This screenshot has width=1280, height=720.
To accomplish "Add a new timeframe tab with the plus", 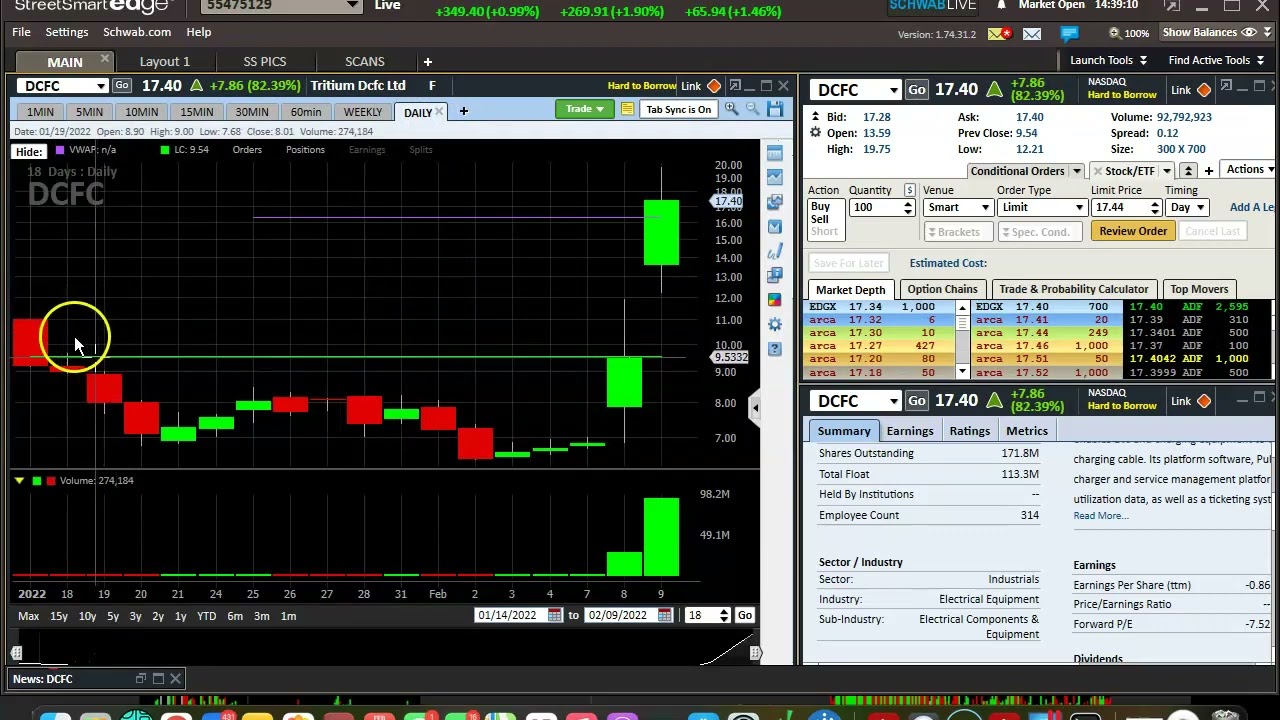I will 463,111.
